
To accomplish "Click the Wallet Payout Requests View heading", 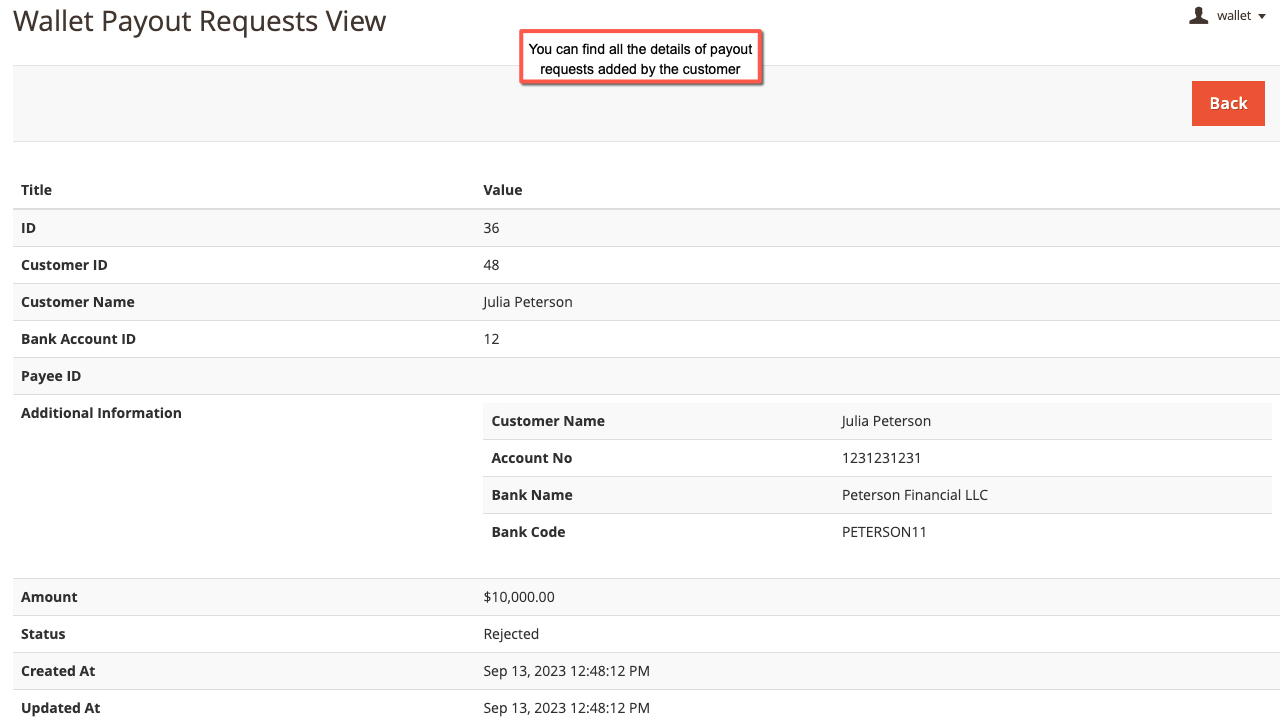I will (199, 21).
